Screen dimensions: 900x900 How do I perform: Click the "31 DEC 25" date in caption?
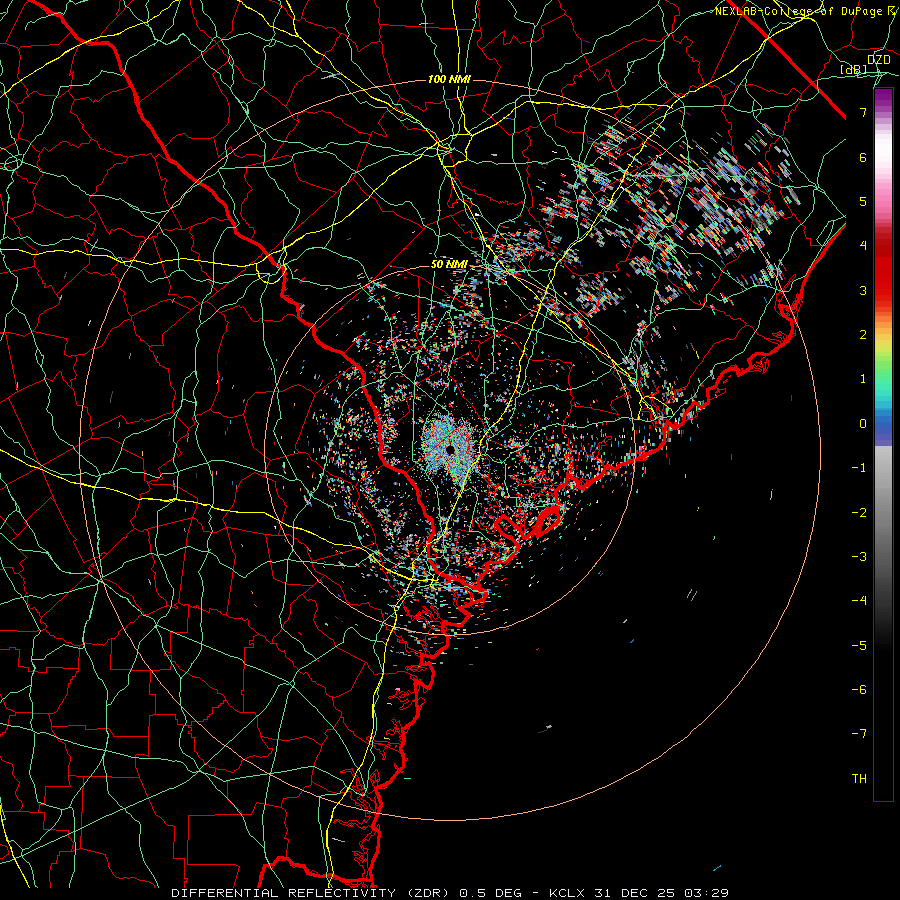pos(636,893)
